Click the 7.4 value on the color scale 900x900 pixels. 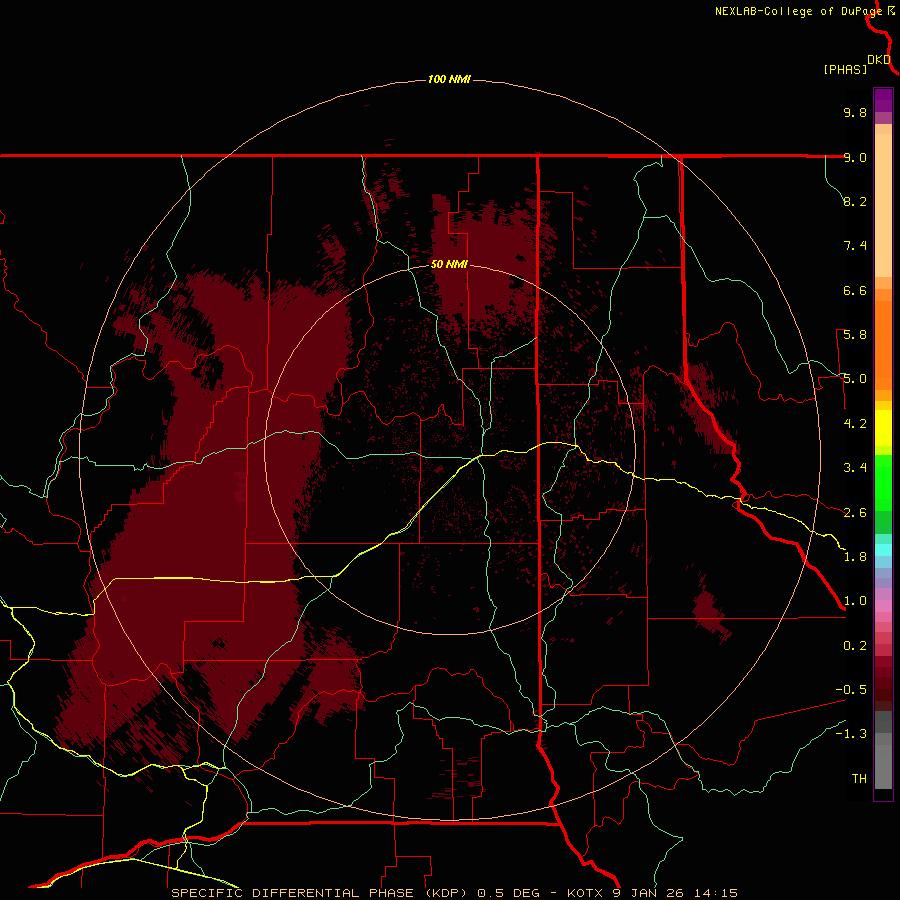click(x=855, y=246)
